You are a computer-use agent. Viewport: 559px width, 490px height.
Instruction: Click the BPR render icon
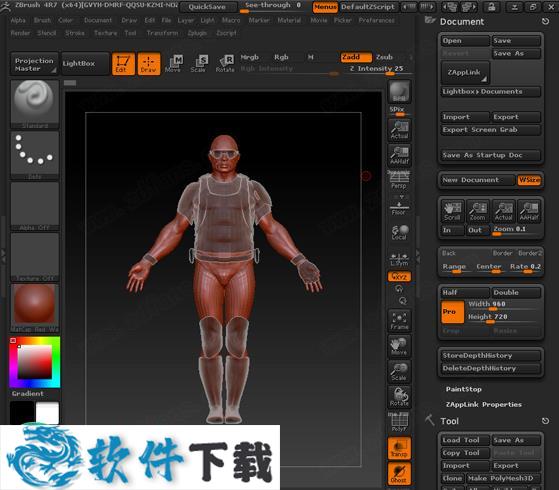[x=399, y=91]
